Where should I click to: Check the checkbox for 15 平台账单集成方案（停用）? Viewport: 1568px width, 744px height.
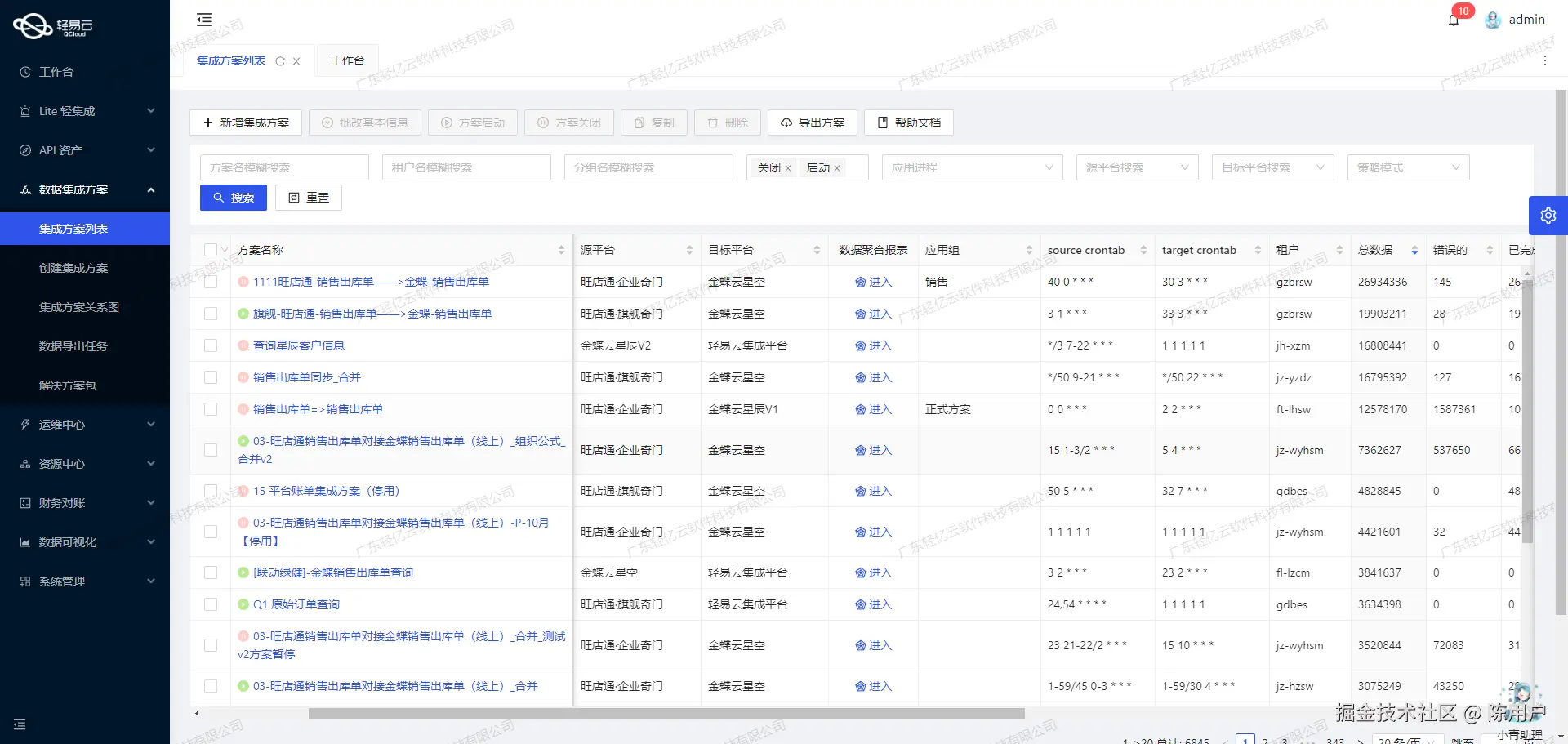(211, 491)
